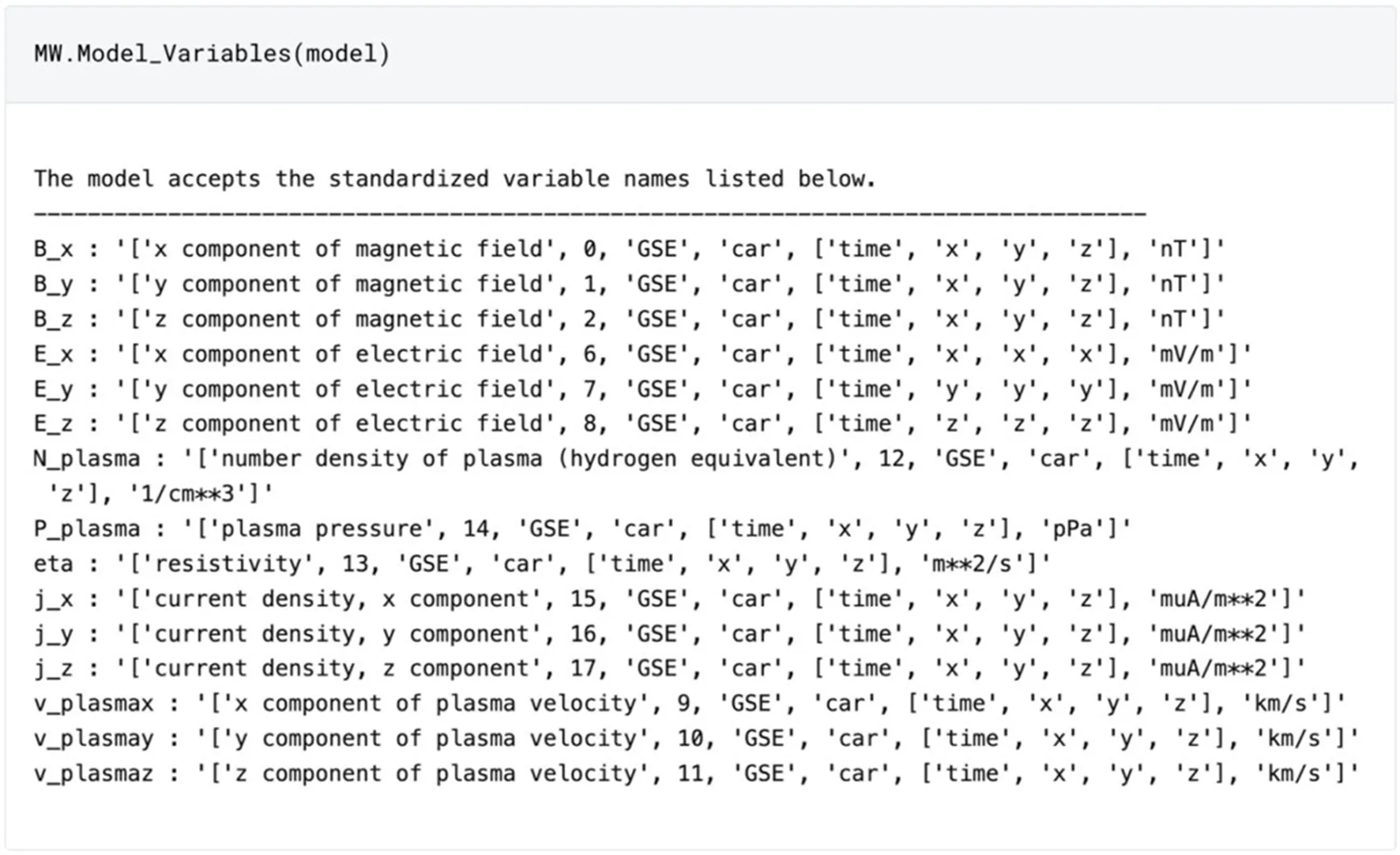1400x855 pixels.
Task: Click the P_plasma pressure line
Action: [x=581, y=529]
